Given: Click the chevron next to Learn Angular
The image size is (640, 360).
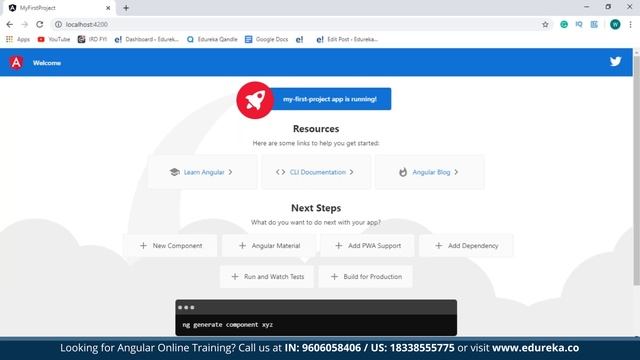Looking at the screenshot, I should tap(231, 172).
